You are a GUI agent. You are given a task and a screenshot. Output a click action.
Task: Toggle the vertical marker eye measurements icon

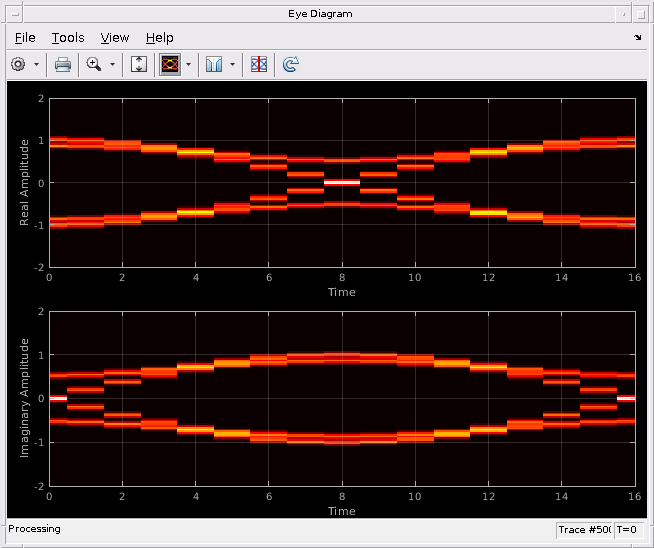click(259, 64)
